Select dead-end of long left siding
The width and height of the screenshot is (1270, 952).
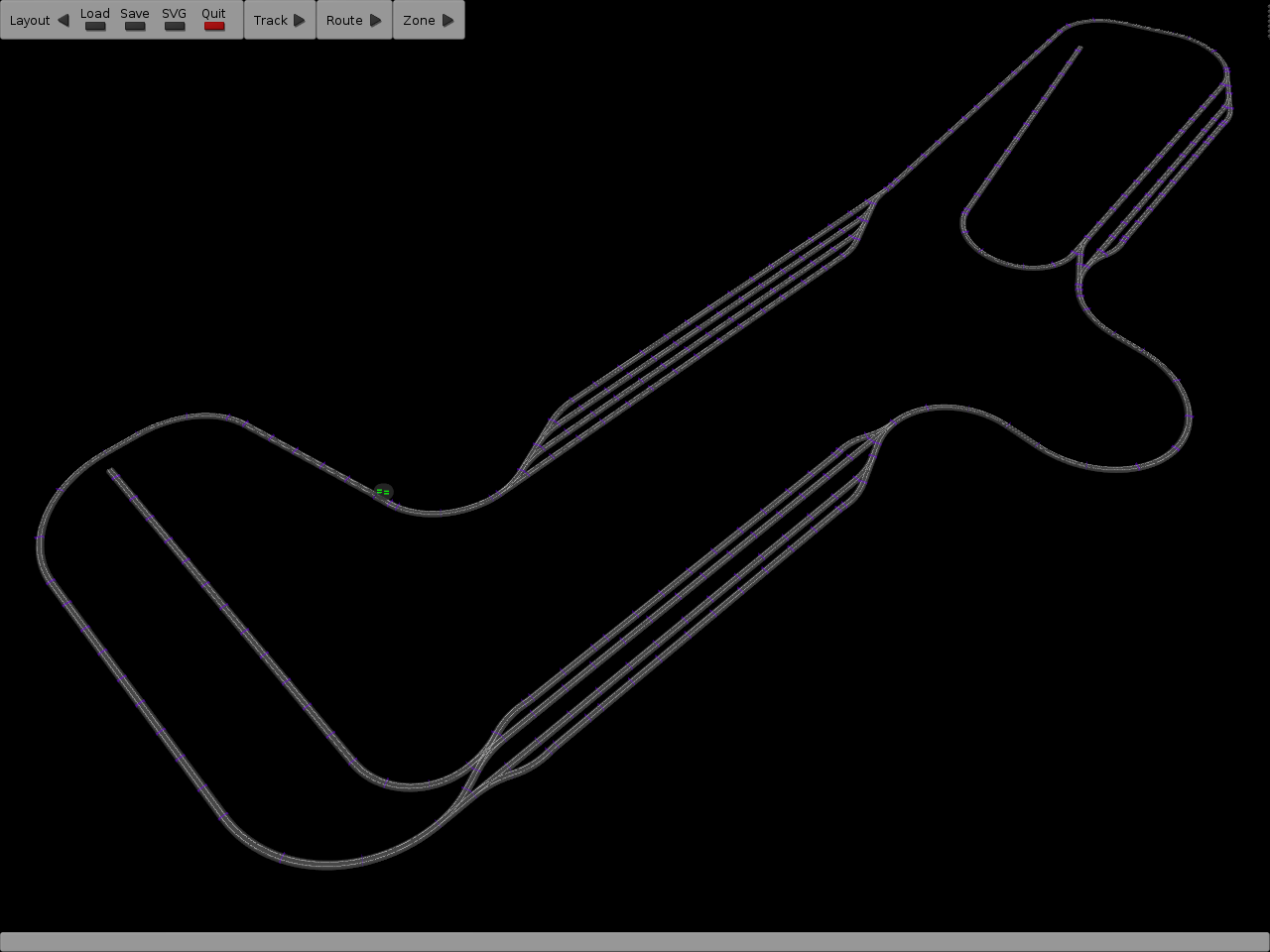click(x=111, y=471)
